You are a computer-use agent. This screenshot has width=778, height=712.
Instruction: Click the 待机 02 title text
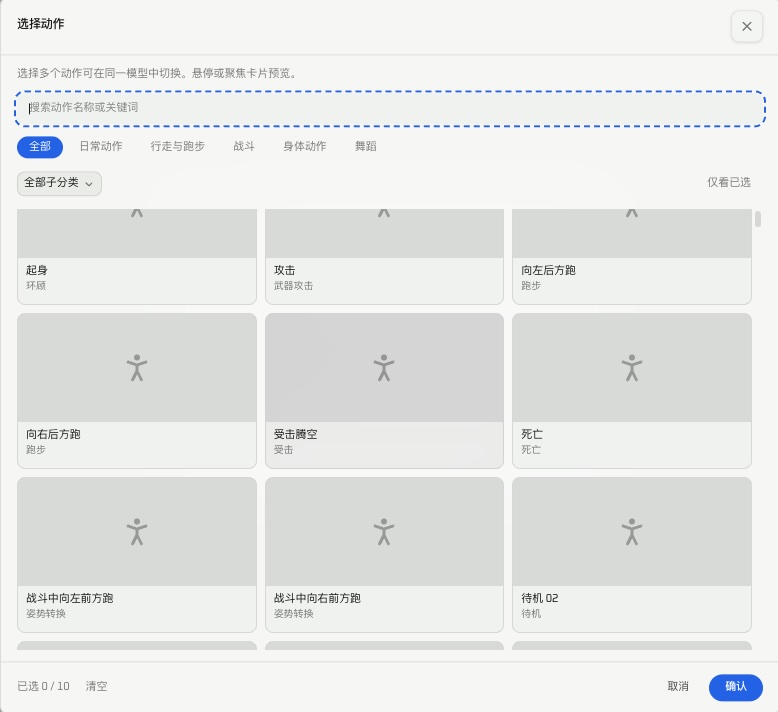click(x=539, y=598)
